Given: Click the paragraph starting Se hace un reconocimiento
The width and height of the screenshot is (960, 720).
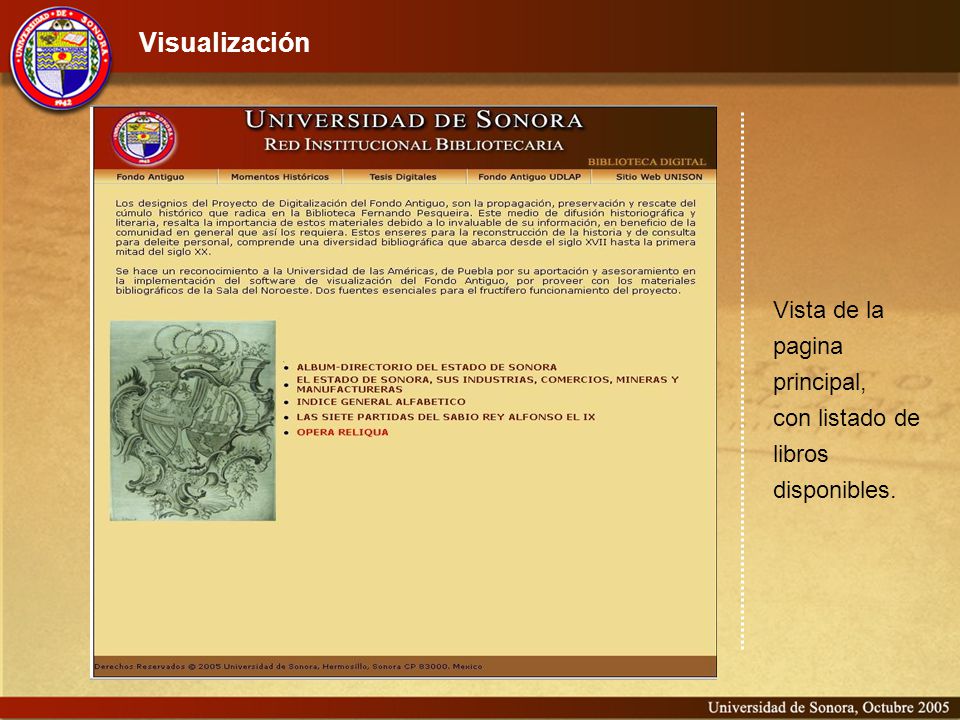Looking at the screenshot, I should [x=405, y=280].
